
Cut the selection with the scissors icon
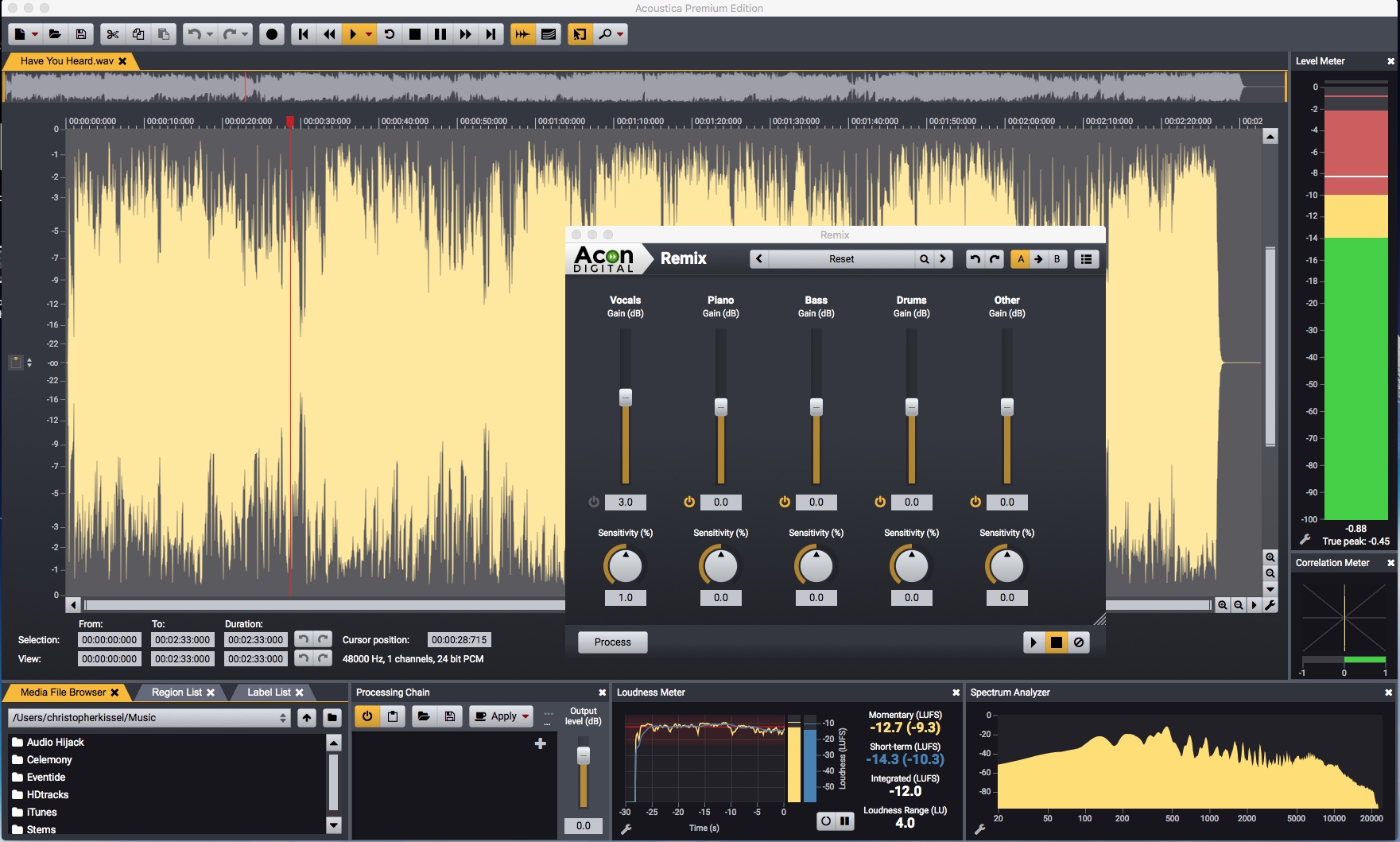click(113, 34)
